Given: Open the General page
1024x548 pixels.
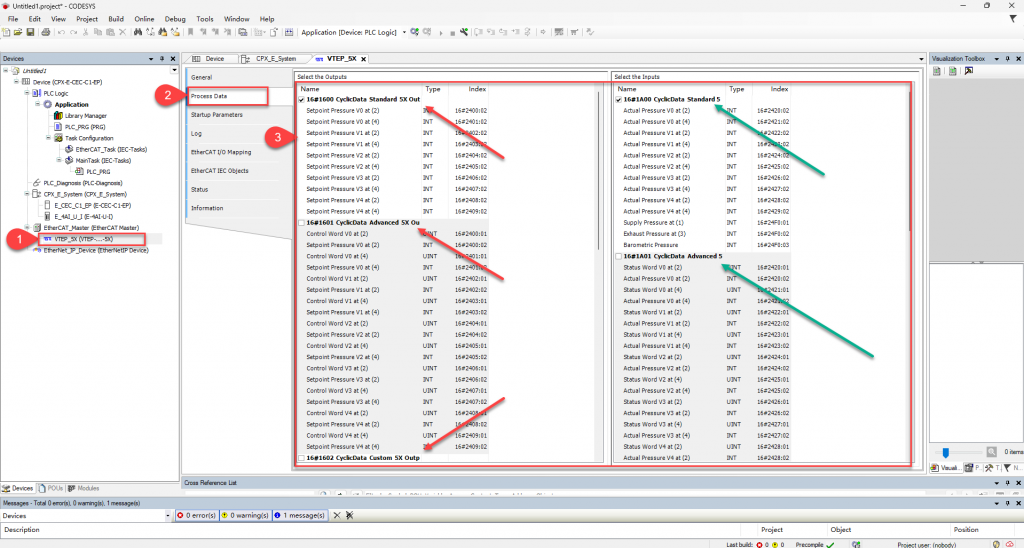Looking at the screenshot, I should click(x=201, y=77).
